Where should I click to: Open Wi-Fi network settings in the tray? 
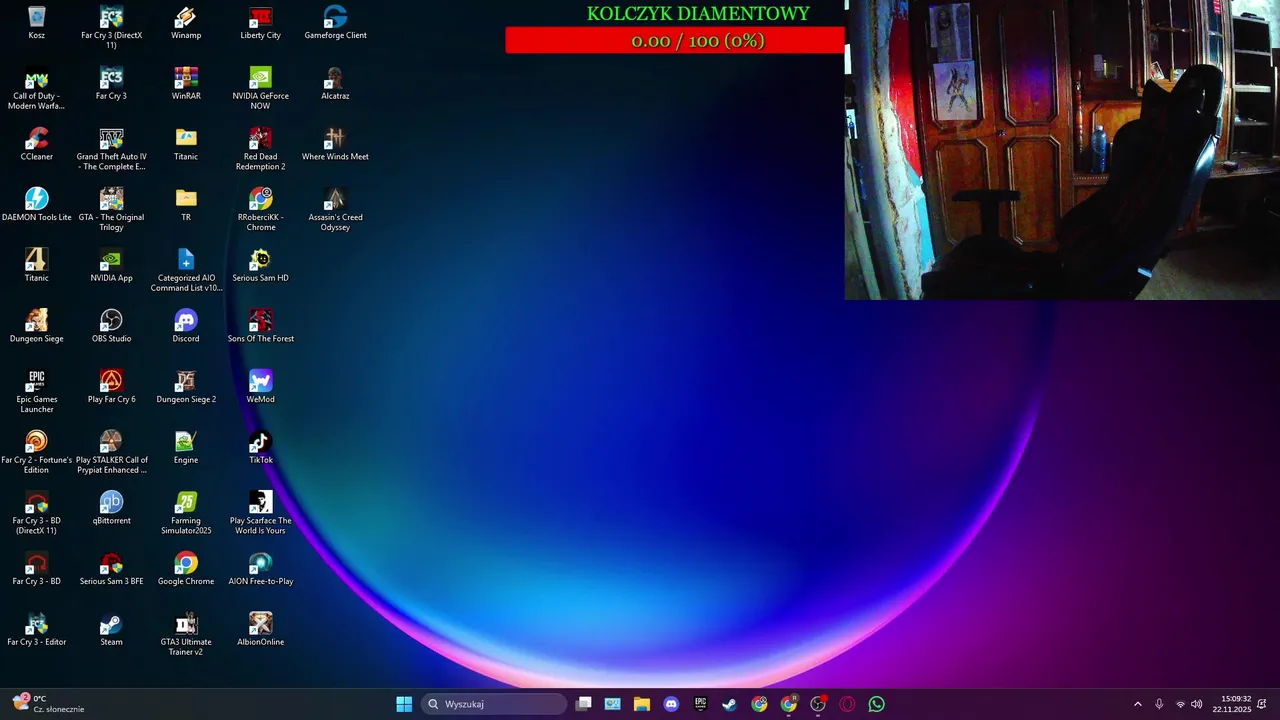[x=1180, y=704]
